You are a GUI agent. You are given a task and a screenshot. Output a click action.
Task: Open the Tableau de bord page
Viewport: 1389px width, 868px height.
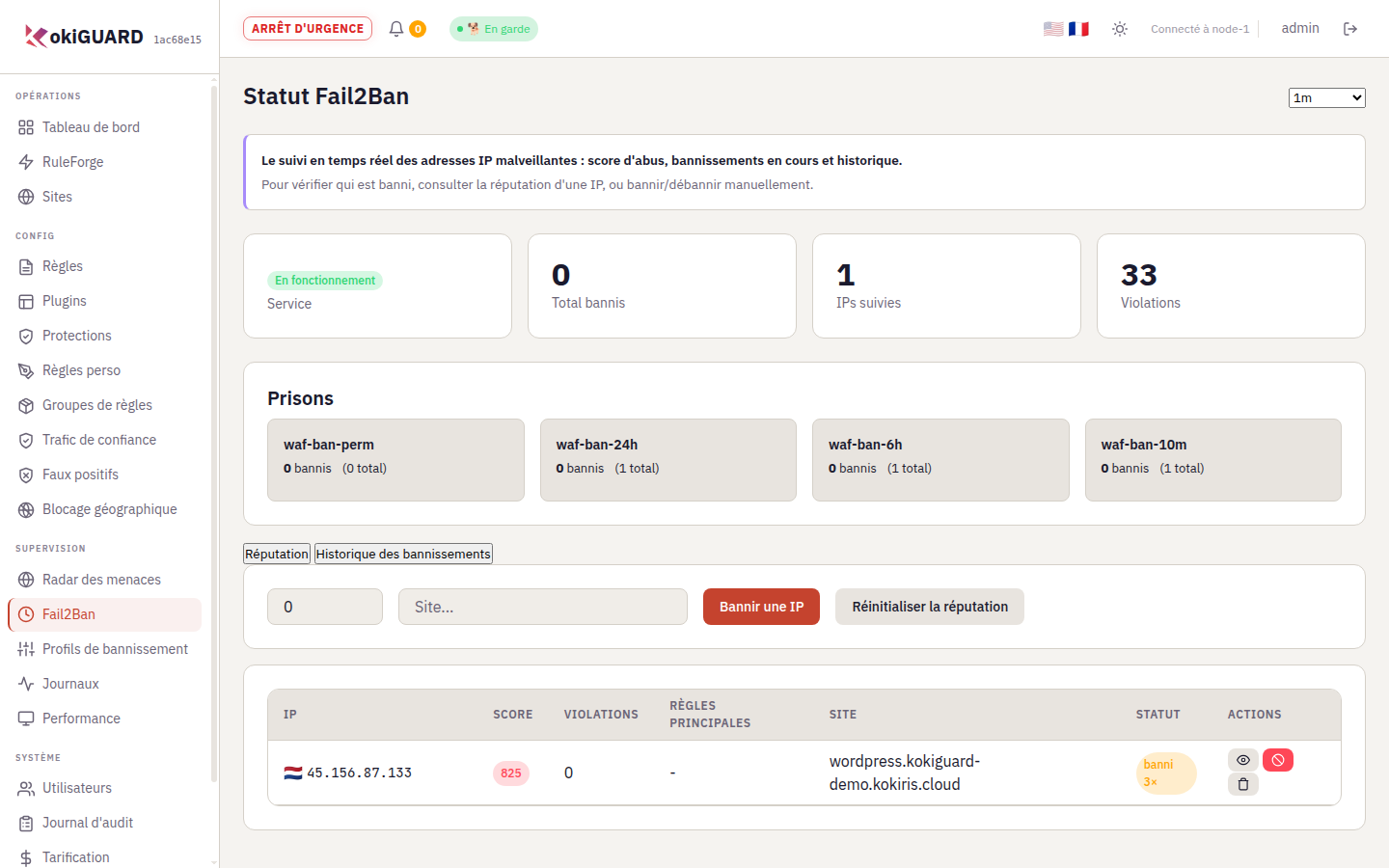pyautogui.click(x=104, y=127)
